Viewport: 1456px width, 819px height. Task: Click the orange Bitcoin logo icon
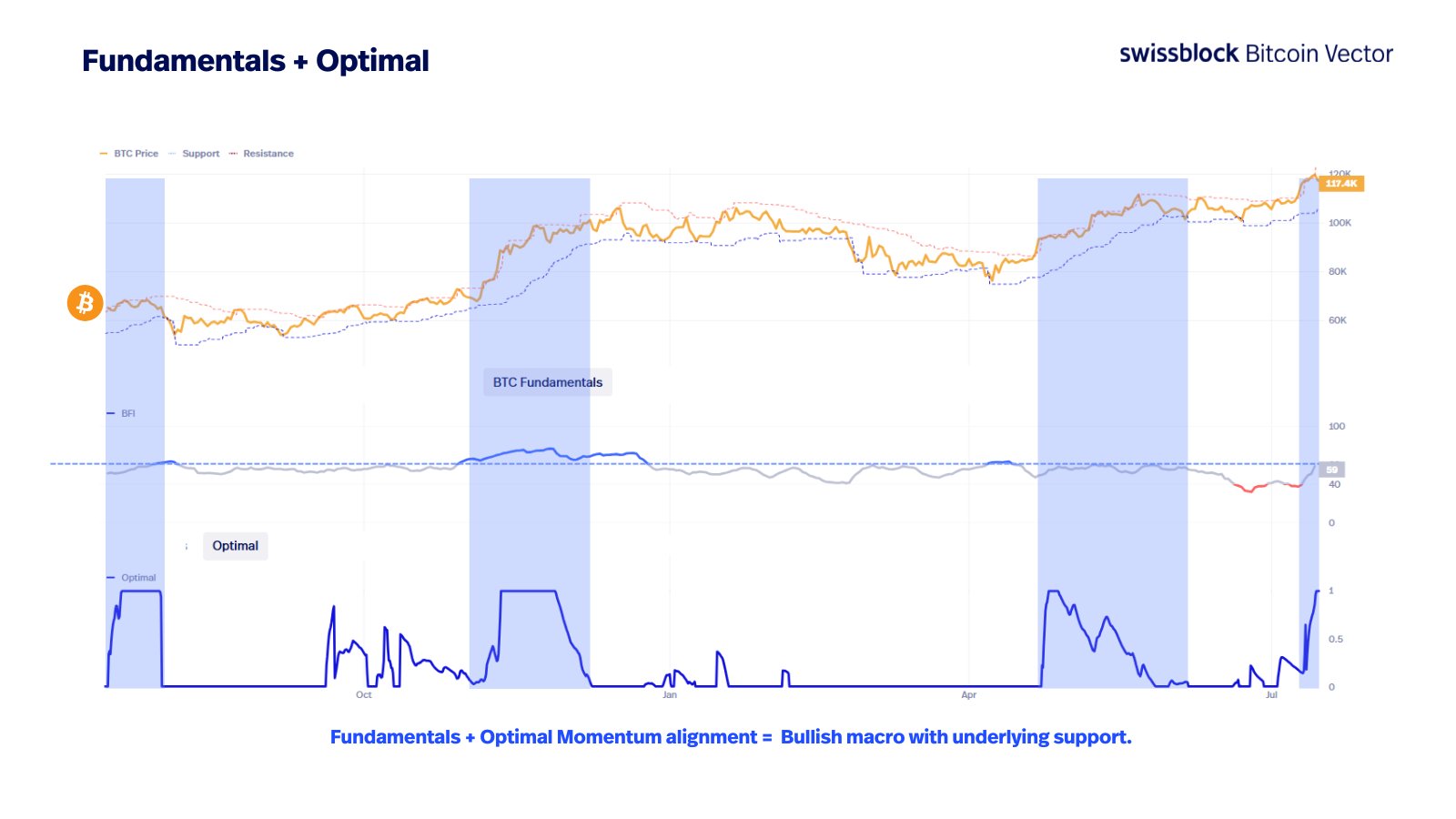click(x=85, y=302)
